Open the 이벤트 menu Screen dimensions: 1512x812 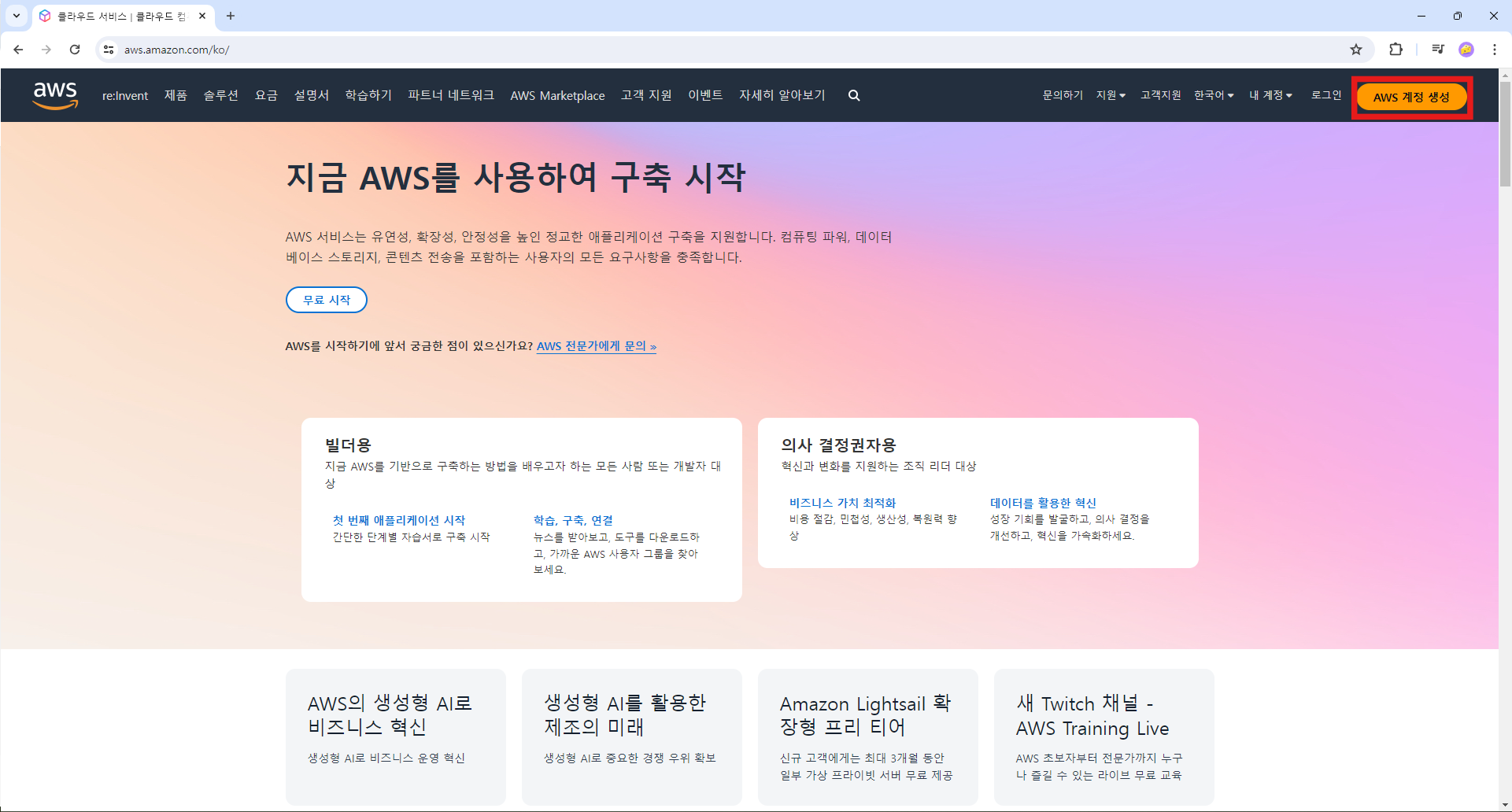click(705, 95)
